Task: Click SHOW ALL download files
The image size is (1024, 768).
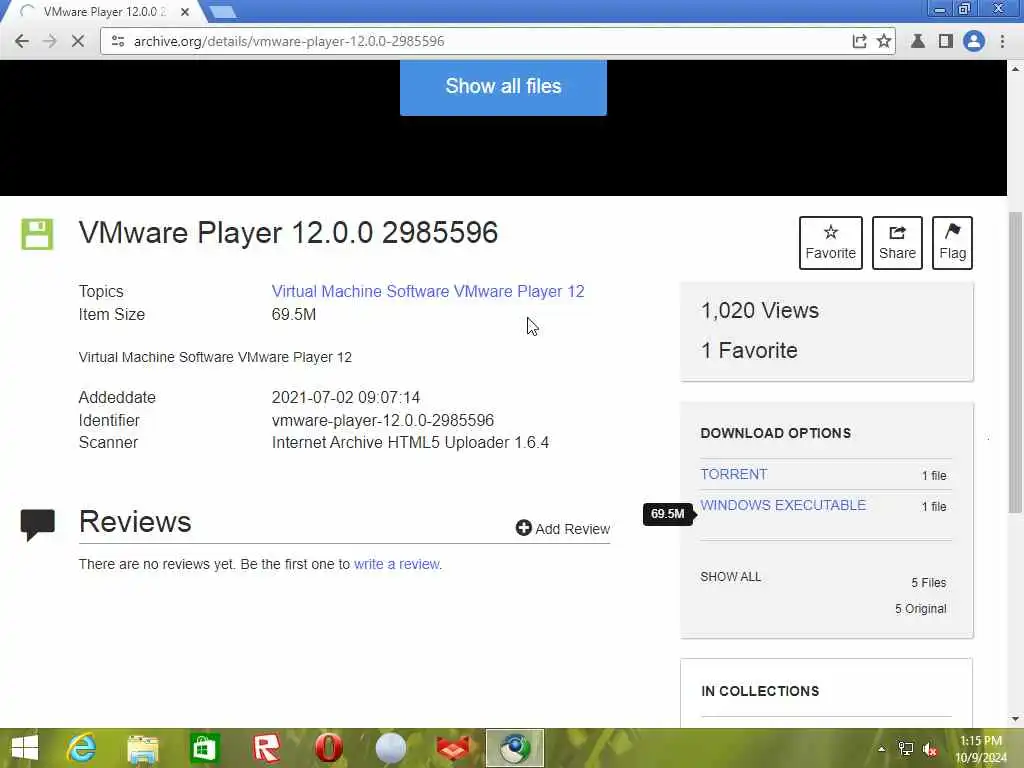Action: [730, 577]
